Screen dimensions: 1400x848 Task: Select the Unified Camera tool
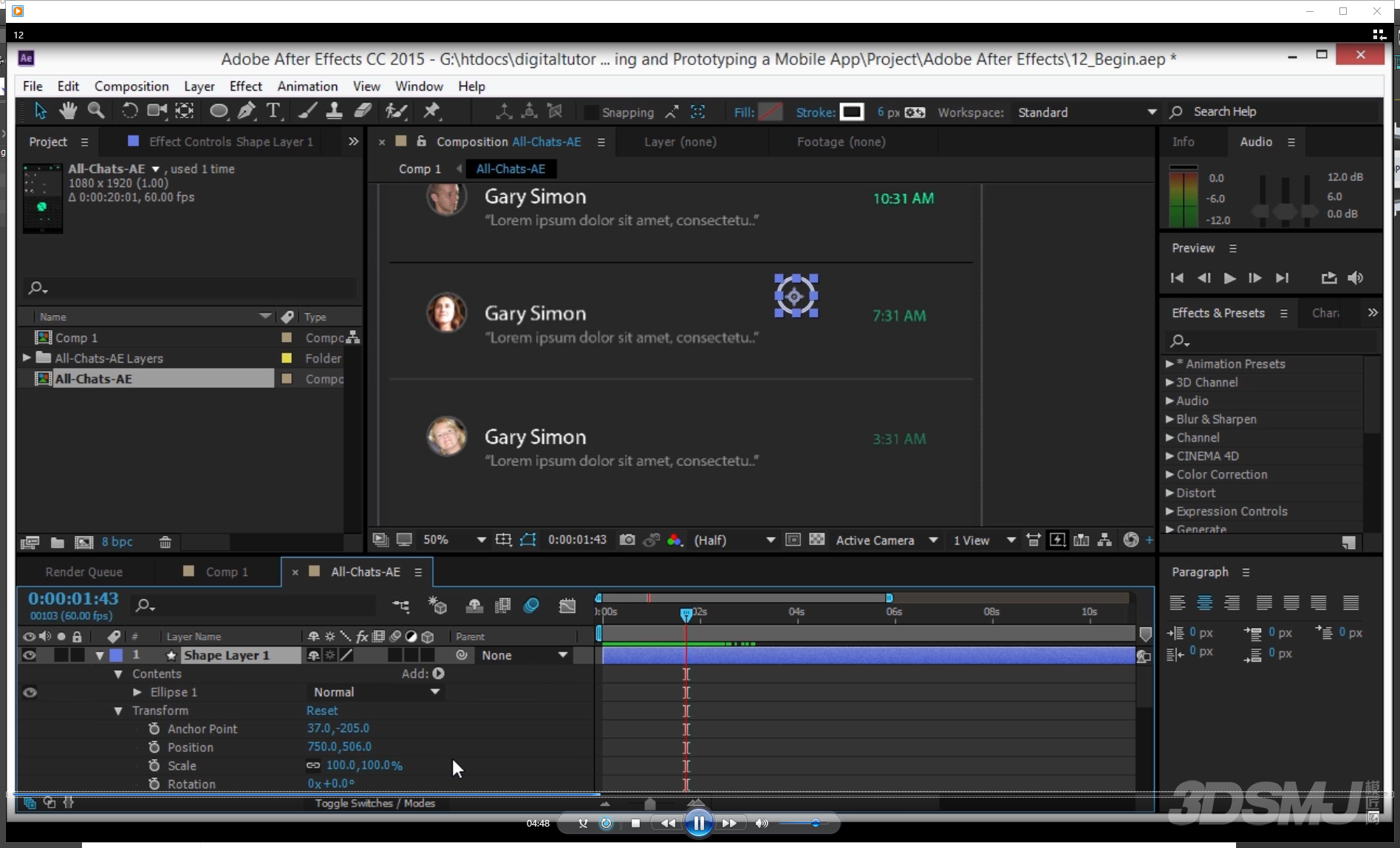(157, 112)
